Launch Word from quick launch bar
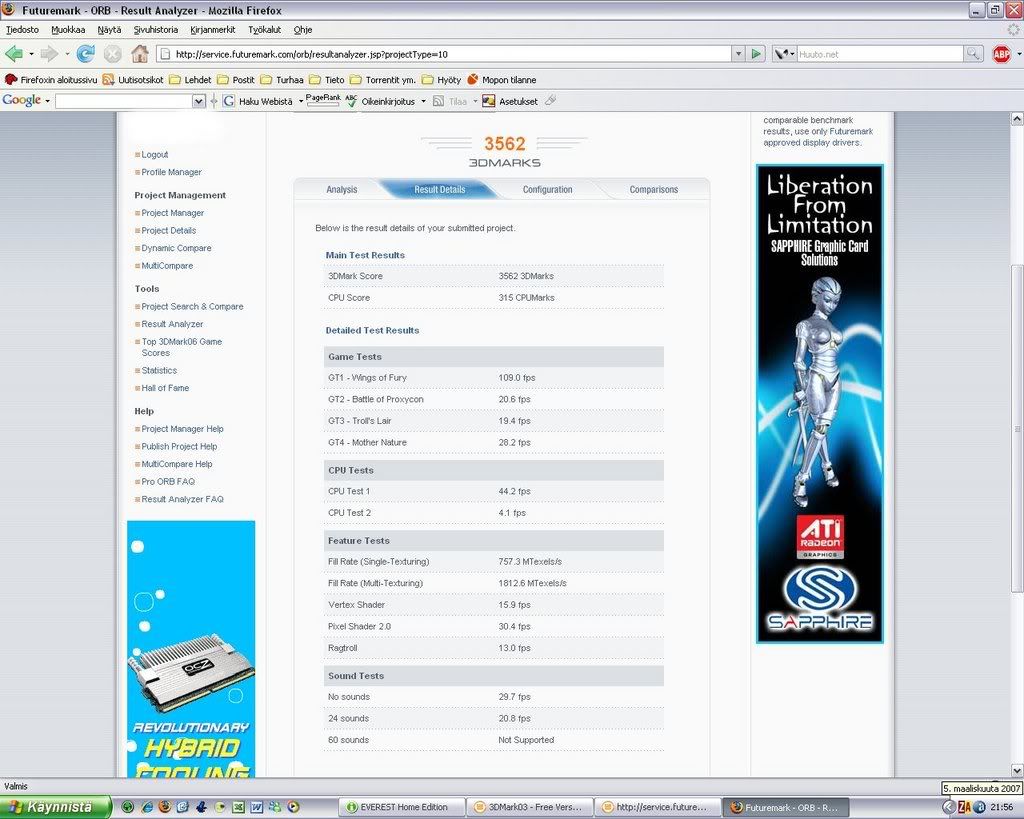 257,807
